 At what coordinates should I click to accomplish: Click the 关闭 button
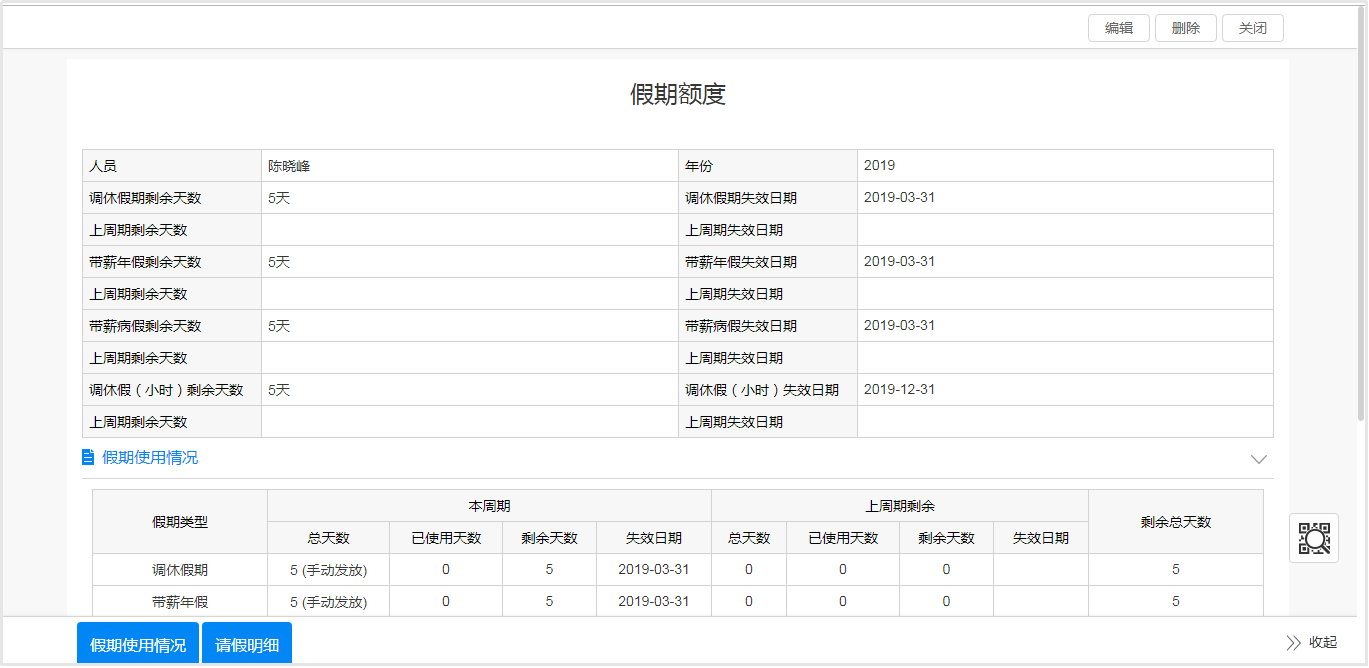coord(1253,28)
